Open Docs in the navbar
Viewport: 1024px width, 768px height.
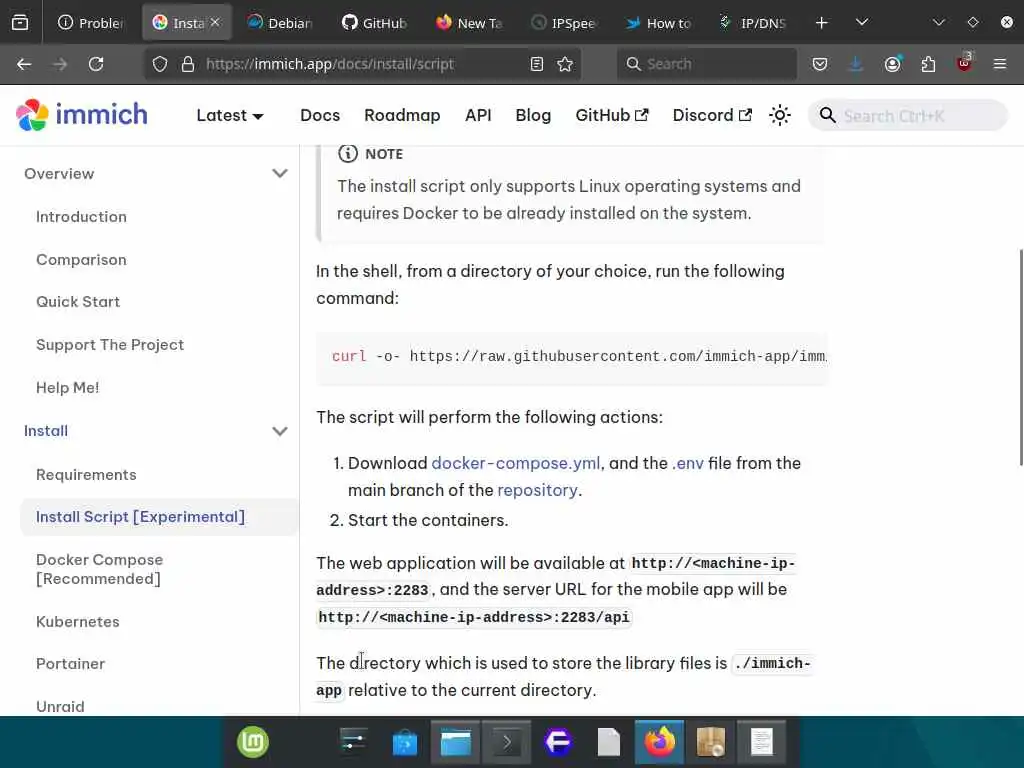[320, 115]
